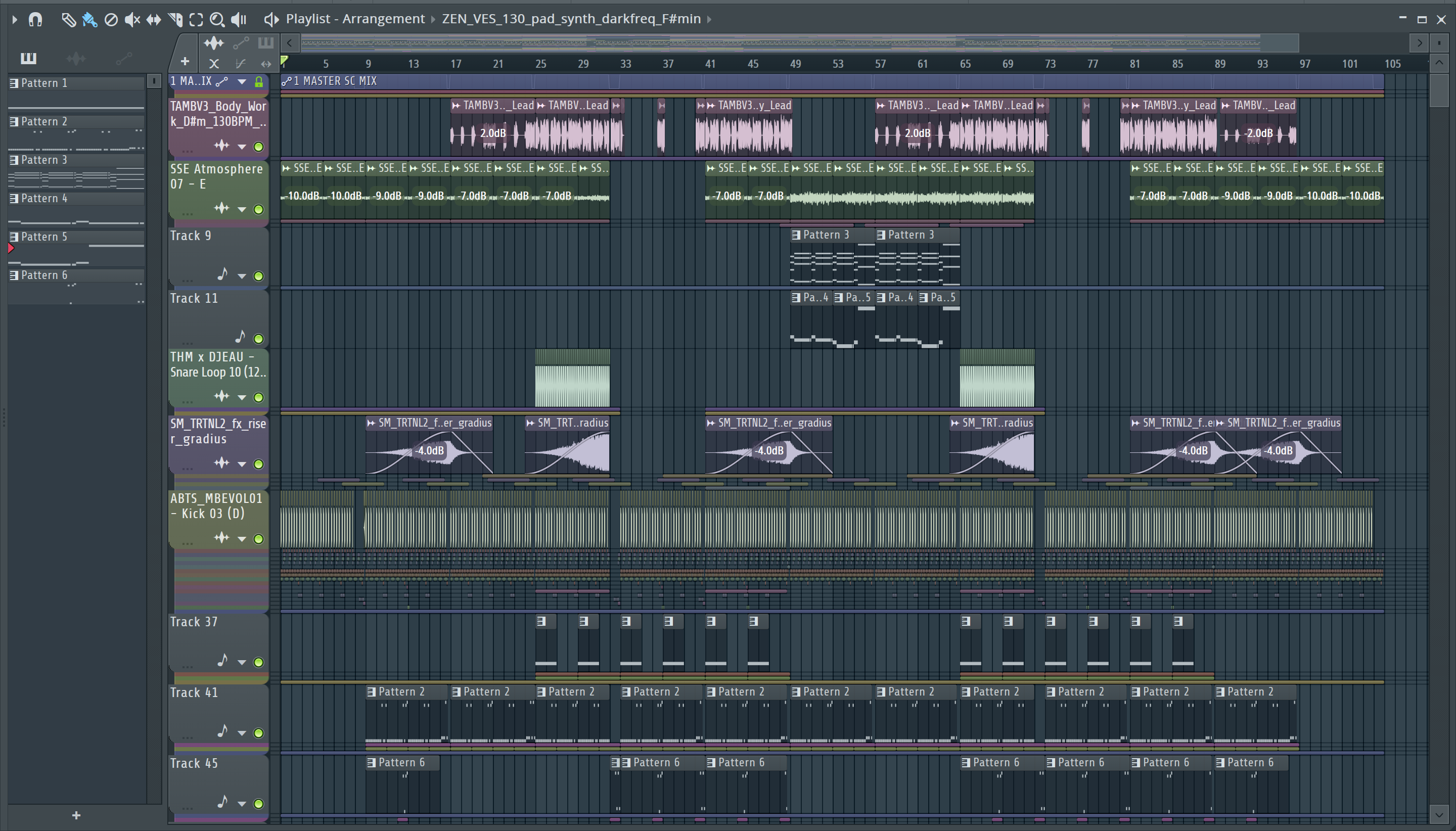
Task: Toggle lock on the 1 MA..IX track
Action: pyautogui.click(x=258, y=81)
